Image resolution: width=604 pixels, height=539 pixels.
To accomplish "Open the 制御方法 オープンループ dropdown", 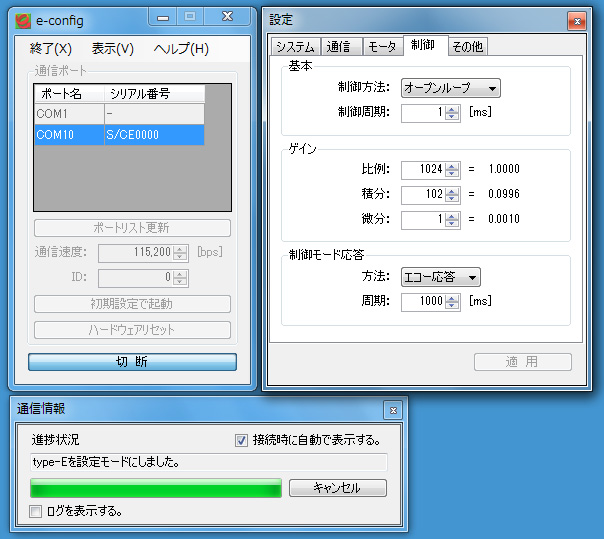I will coord(450,88).
